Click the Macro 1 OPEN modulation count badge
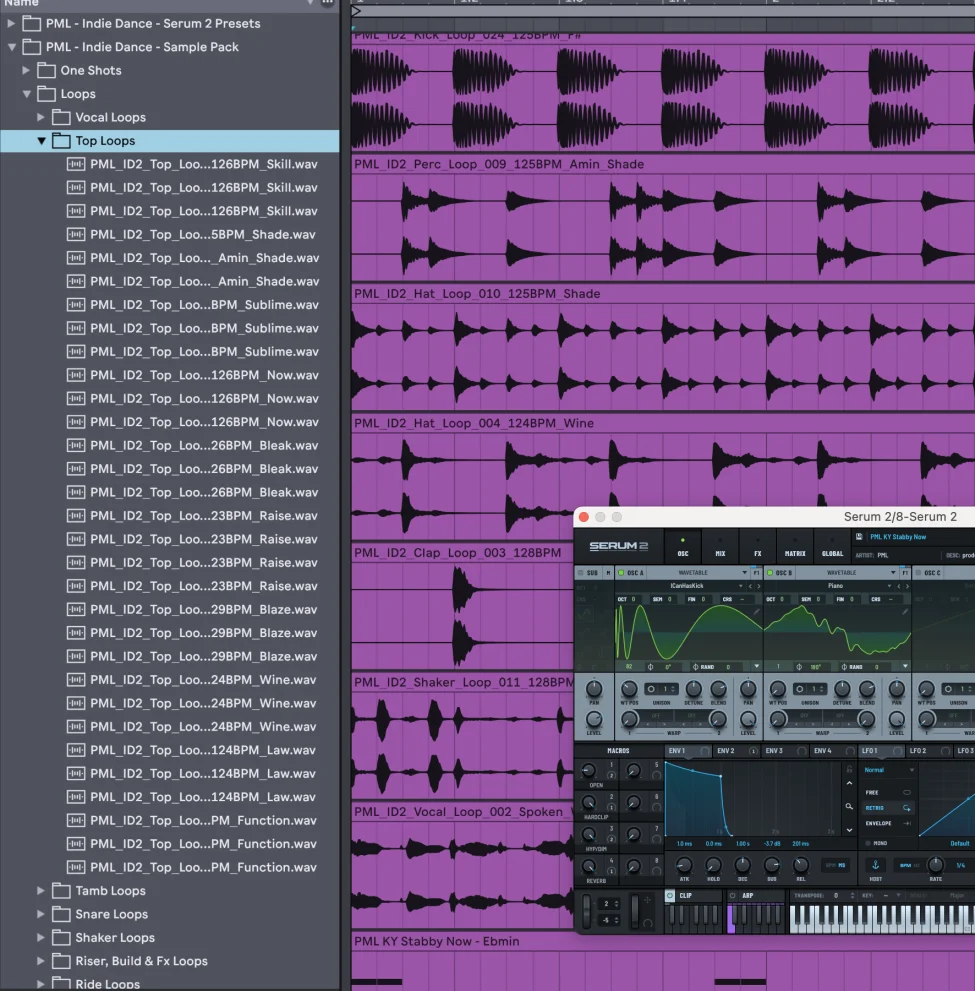 tap(611, 775)
